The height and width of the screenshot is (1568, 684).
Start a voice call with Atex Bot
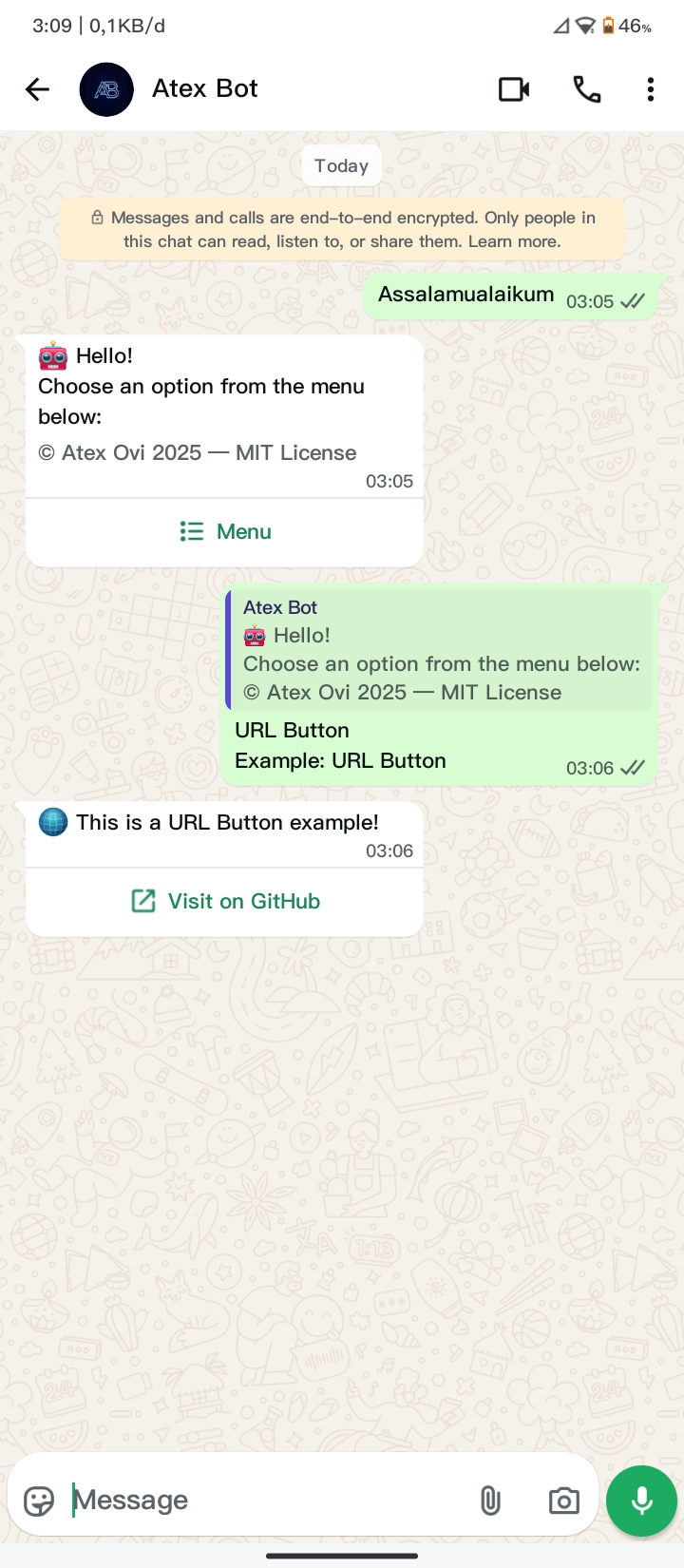click(587, 89)
